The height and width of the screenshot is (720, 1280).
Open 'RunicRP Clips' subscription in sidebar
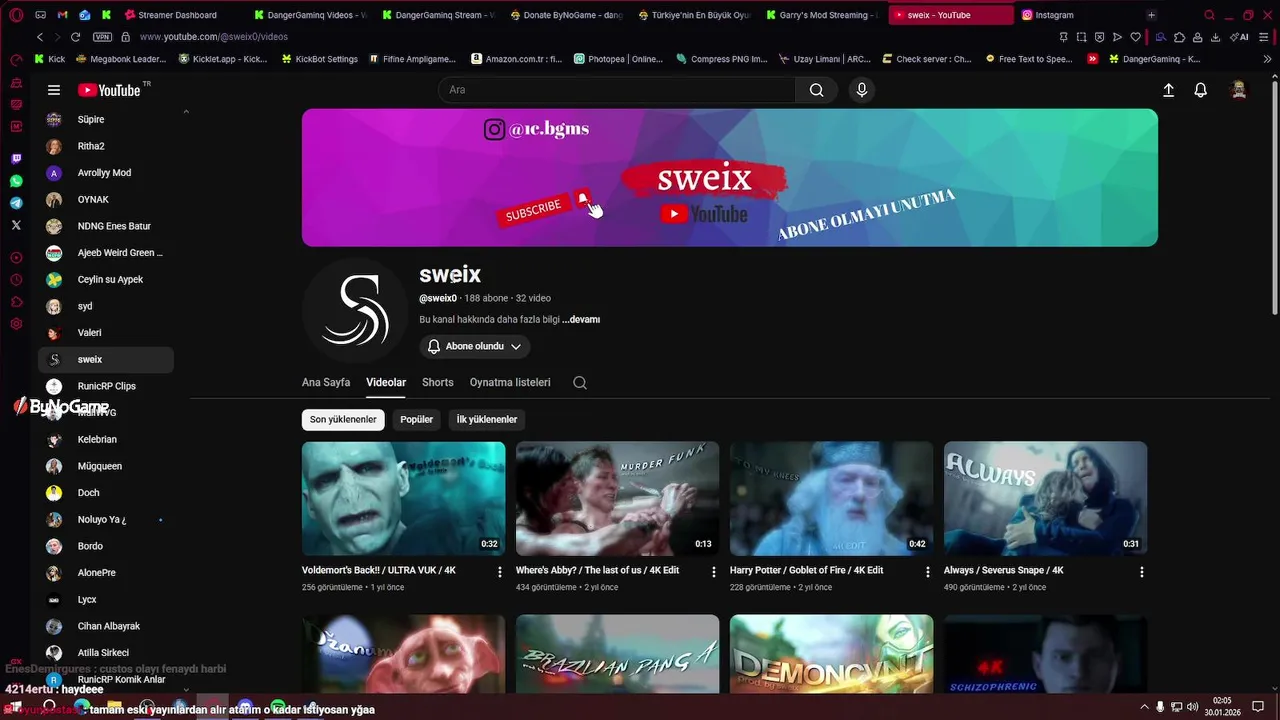pos(106,386)
